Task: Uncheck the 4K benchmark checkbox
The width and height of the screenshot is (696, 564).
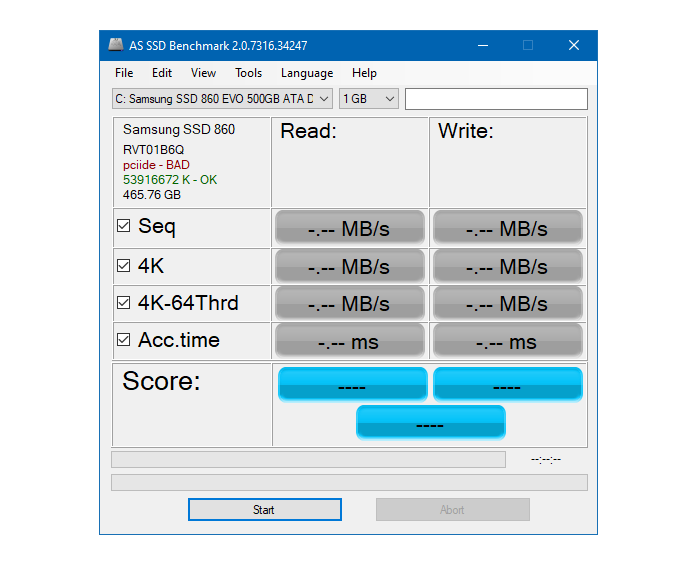Action: coord(123,265)
